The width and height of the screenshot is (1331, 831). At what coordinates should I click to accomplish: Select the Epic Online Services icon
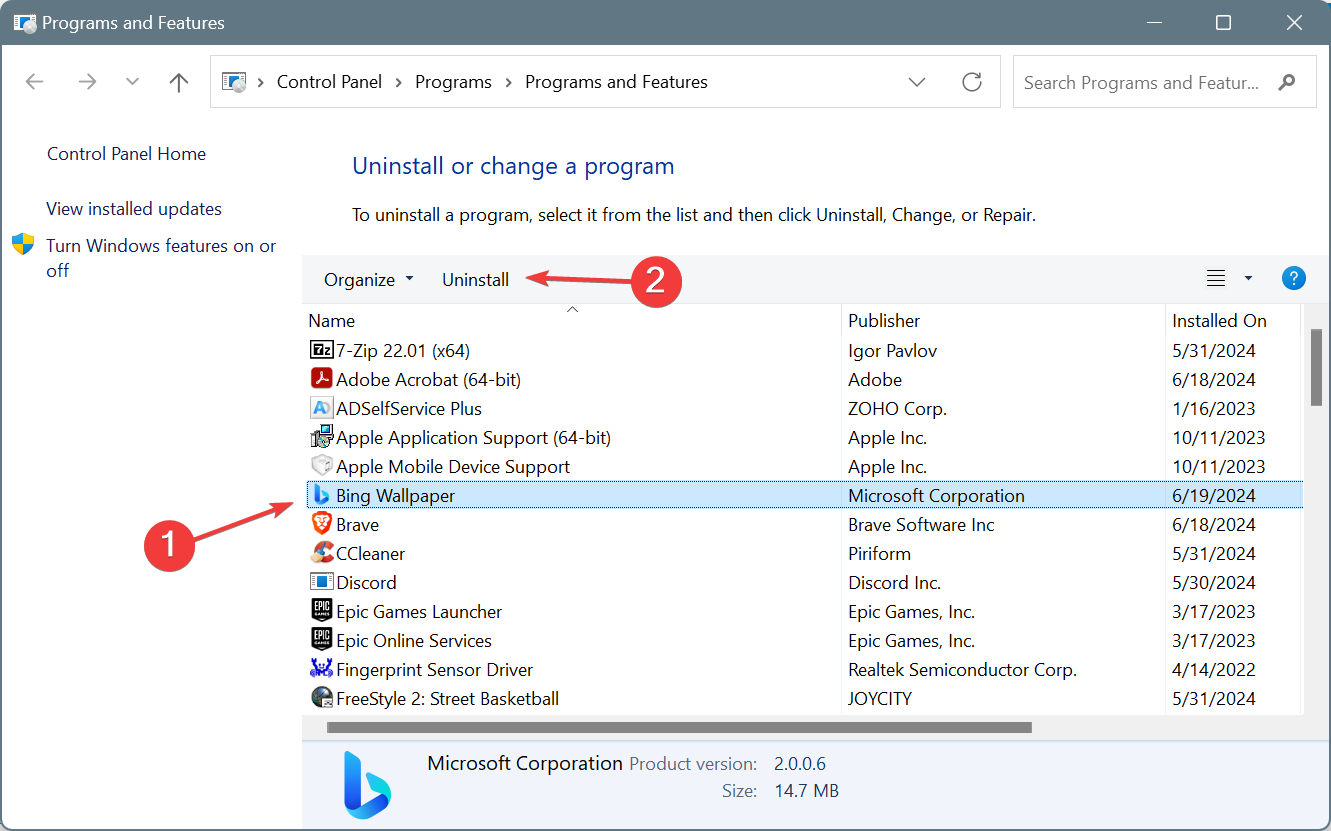coord(321,640)
